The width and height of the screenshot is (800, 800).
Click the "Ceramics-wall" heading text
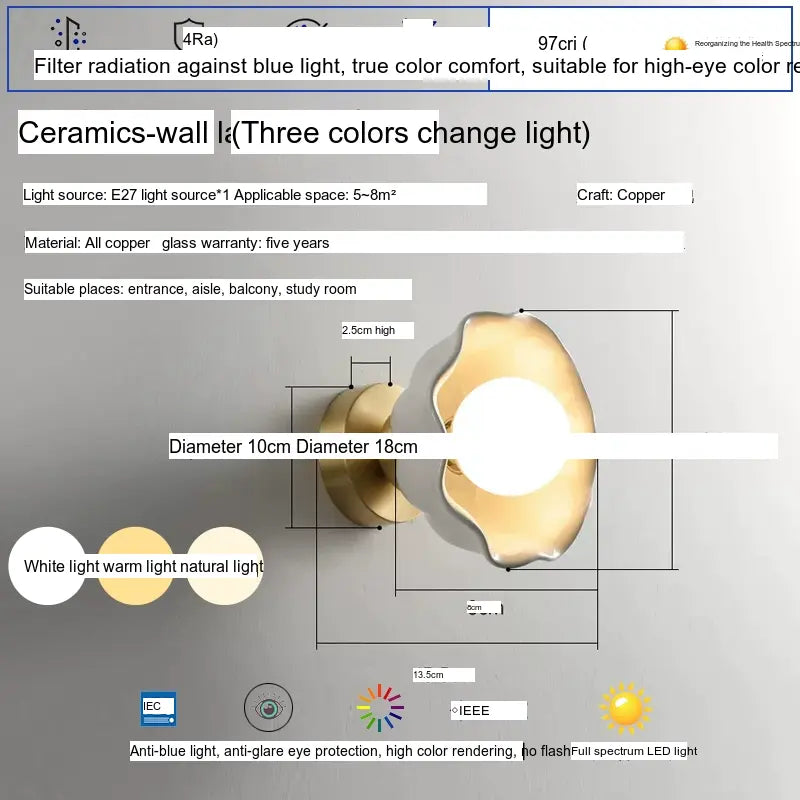(116, 132)
